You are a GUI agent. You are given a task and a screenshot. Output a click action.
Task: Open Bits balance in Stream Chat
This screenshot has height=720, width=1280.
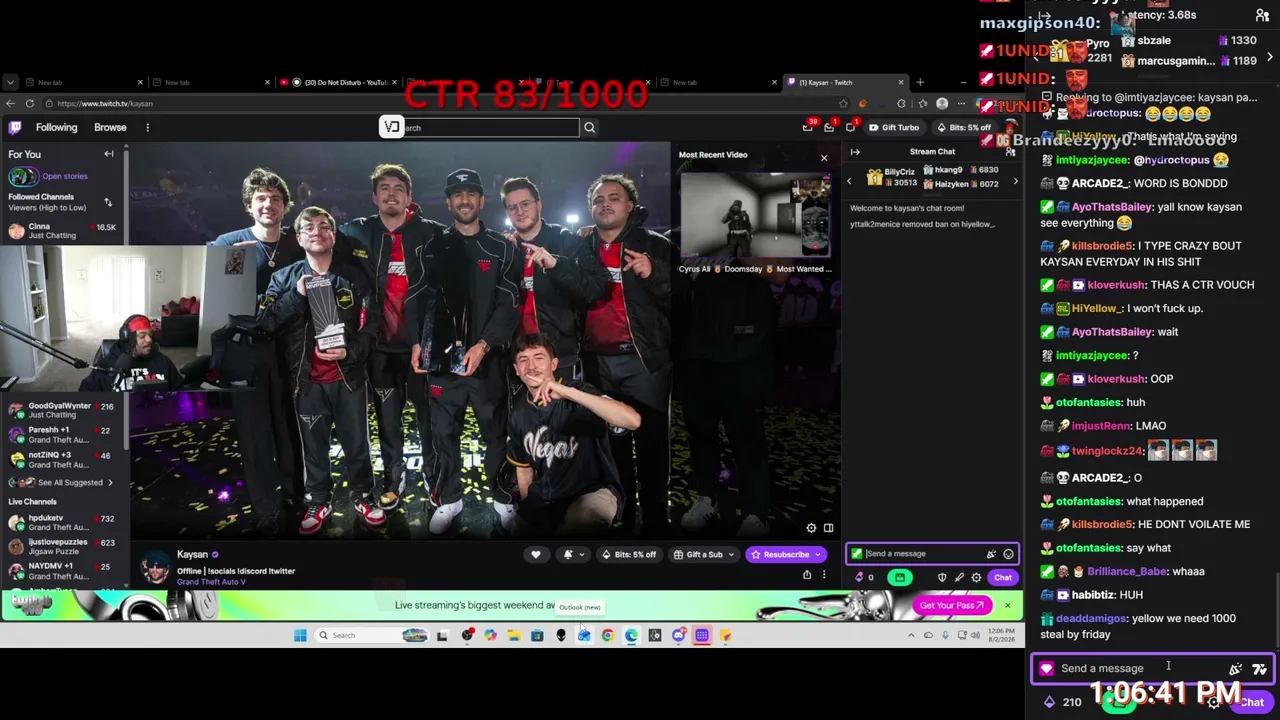coord(864,577)
